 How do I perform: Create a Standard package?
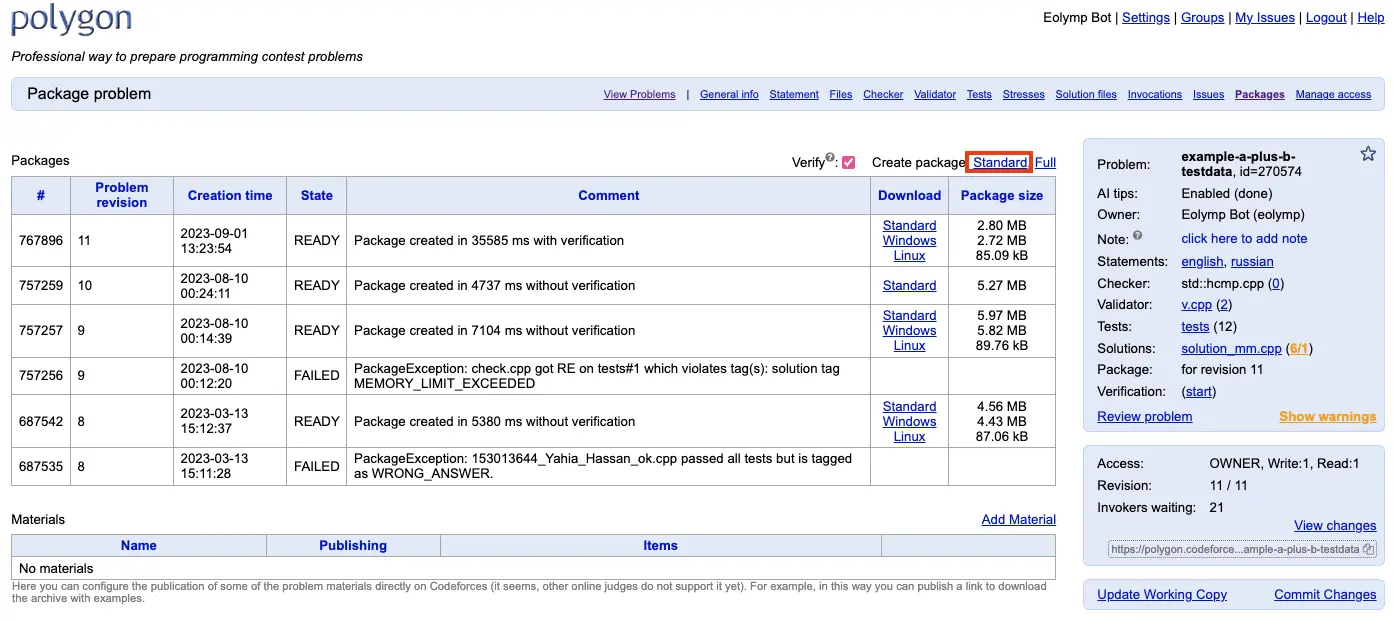[x=1000, y=162]
